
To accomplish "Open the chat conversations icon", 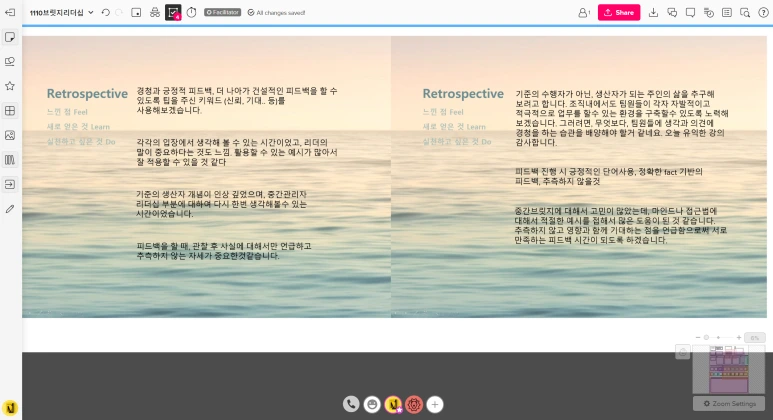I will (672, 13).
